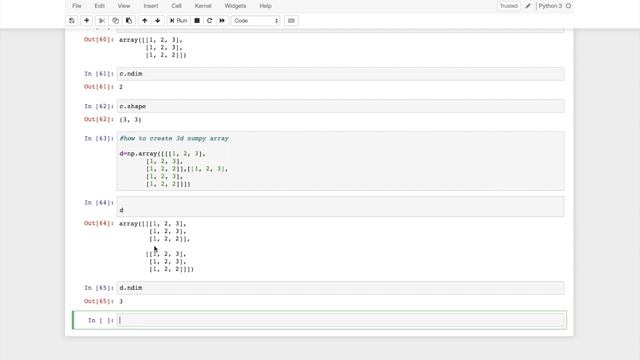Viewport: 640px width, 360px height.
Task: Interrupt the kernel with the stop icon
Action: click(197, 20)
